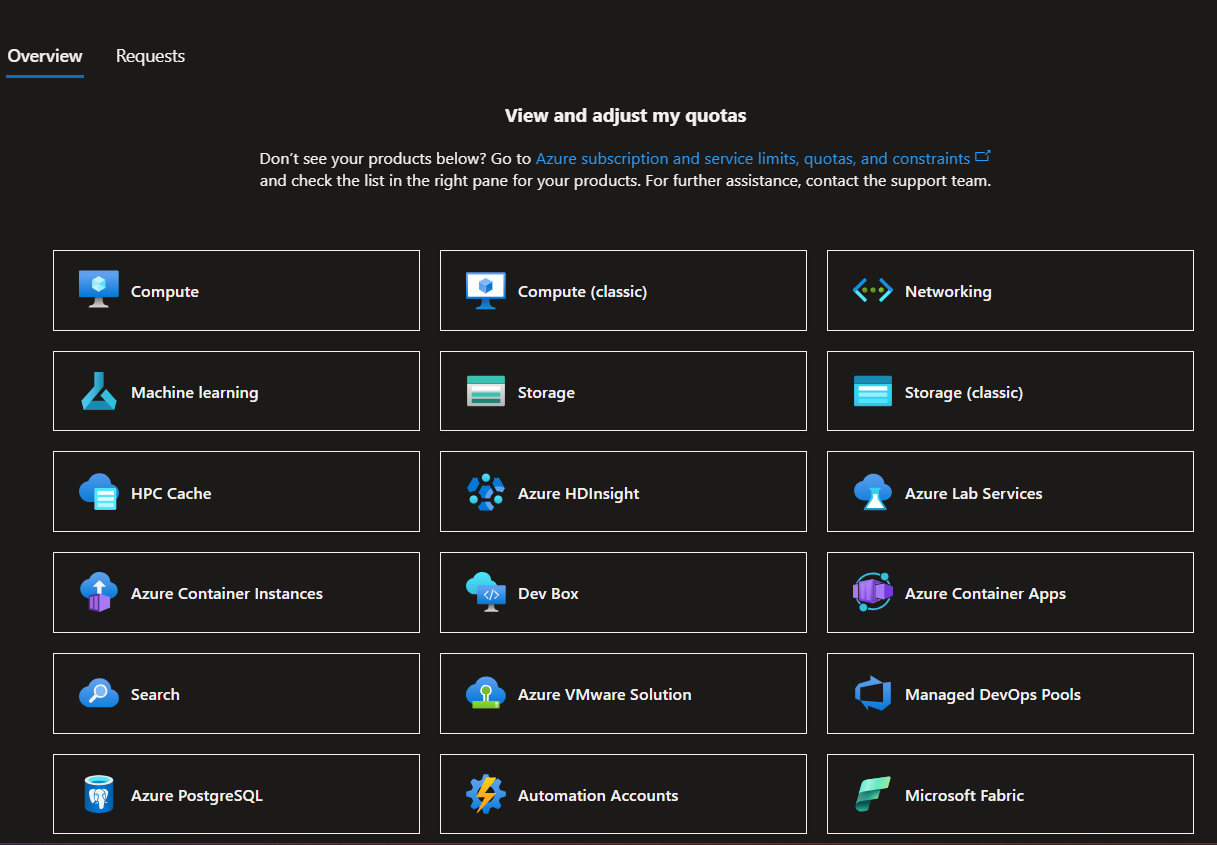Screen dimensions: 1217x845
Task: Open the Automation Accounts quota tile
Action: click(x=623, y=794)
